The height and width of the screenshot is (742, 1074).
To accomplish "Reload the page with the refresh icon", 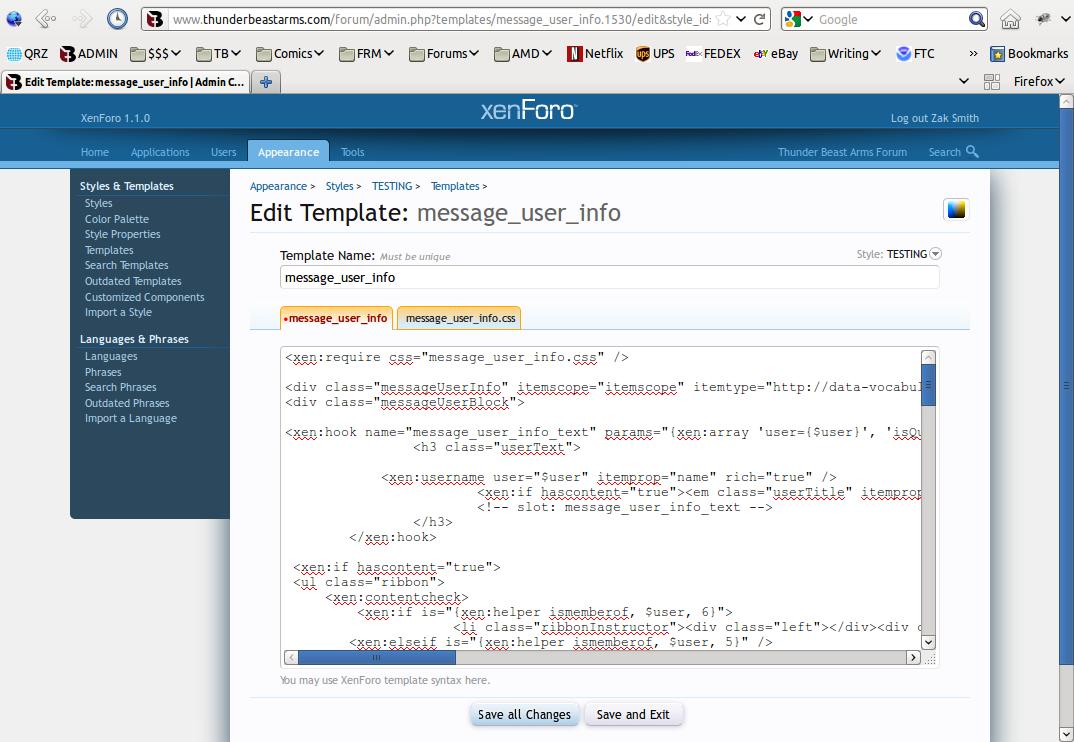I will (760, 19).
